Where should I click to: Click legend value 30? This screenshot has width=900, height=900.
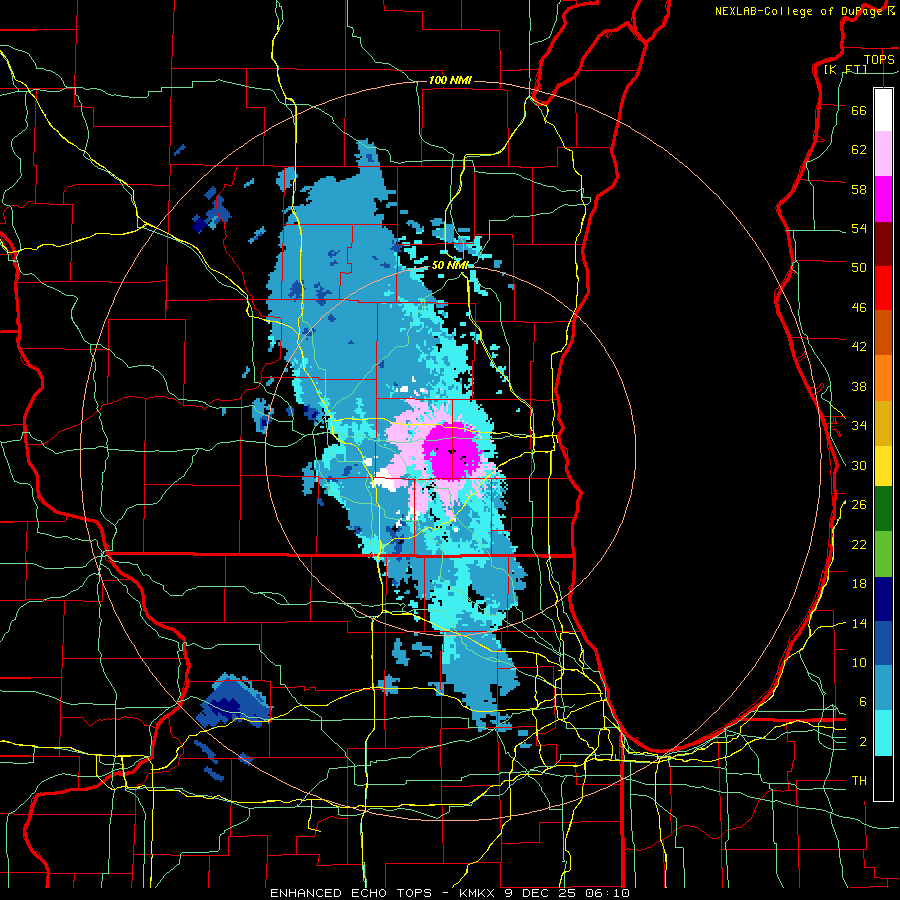(859, 465)
